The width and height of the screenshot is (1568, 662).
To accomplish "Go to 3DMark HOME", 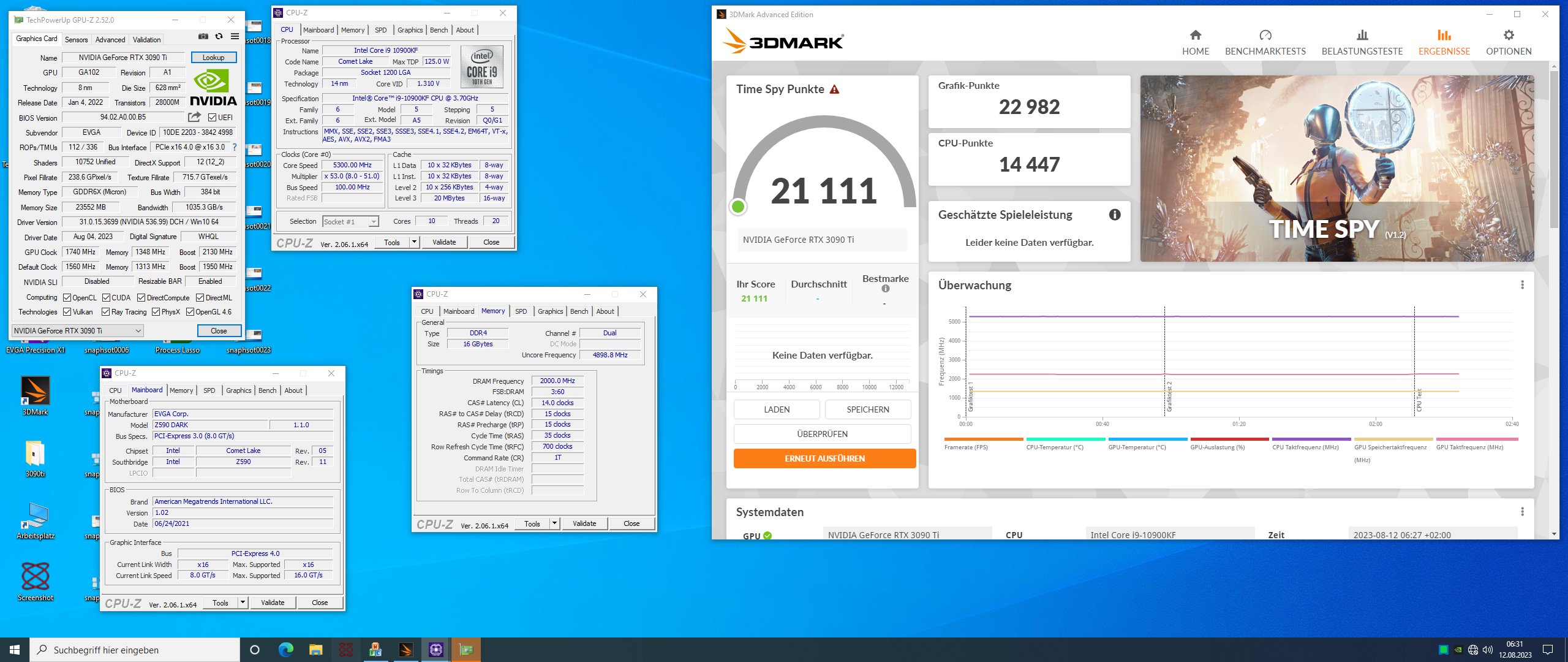I will [x=1196, y=42].
